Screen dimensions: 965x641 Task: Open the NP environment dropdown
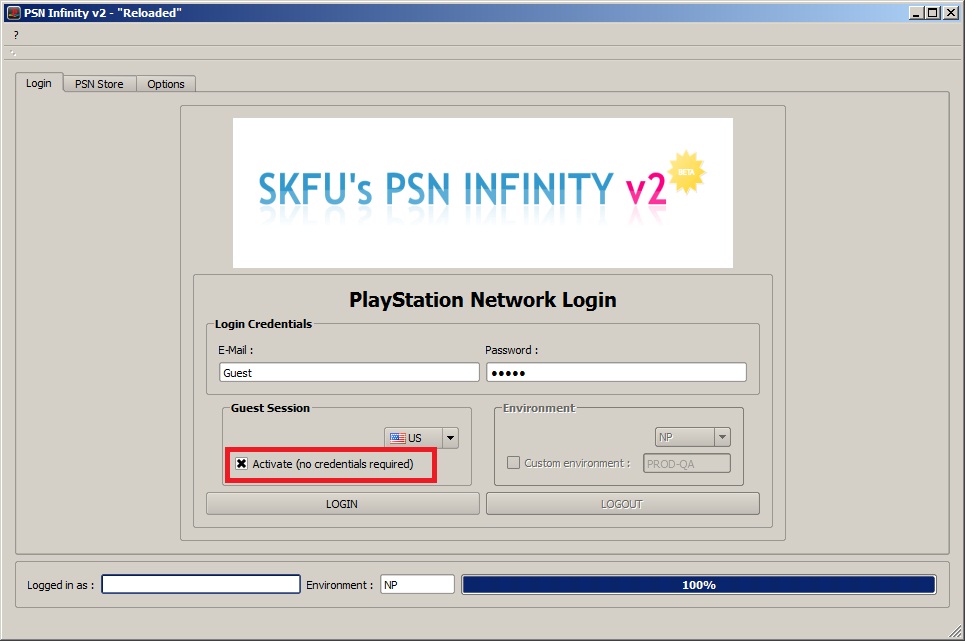(692, 437)
